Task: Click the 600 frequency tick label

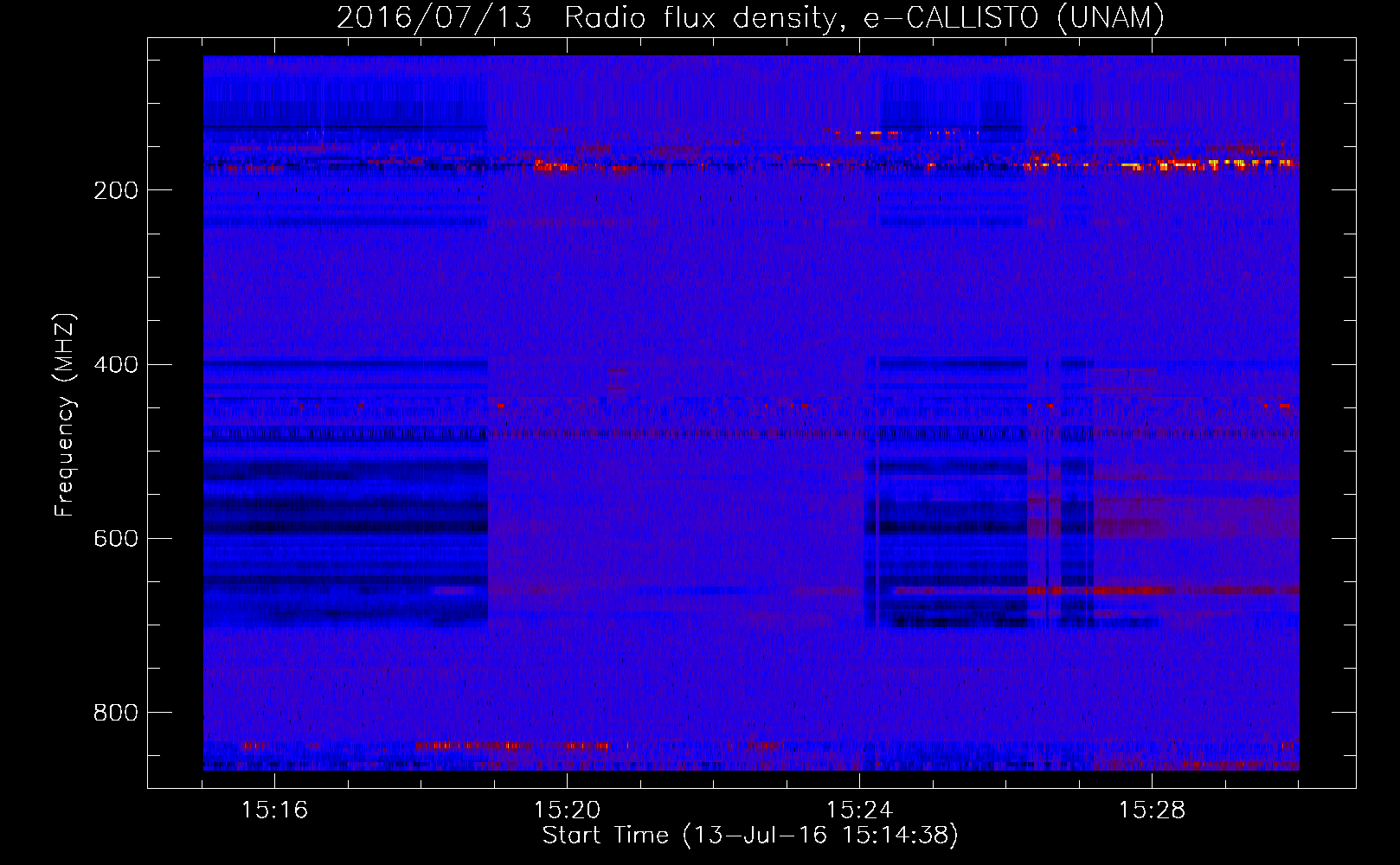Action: point(116,538)
